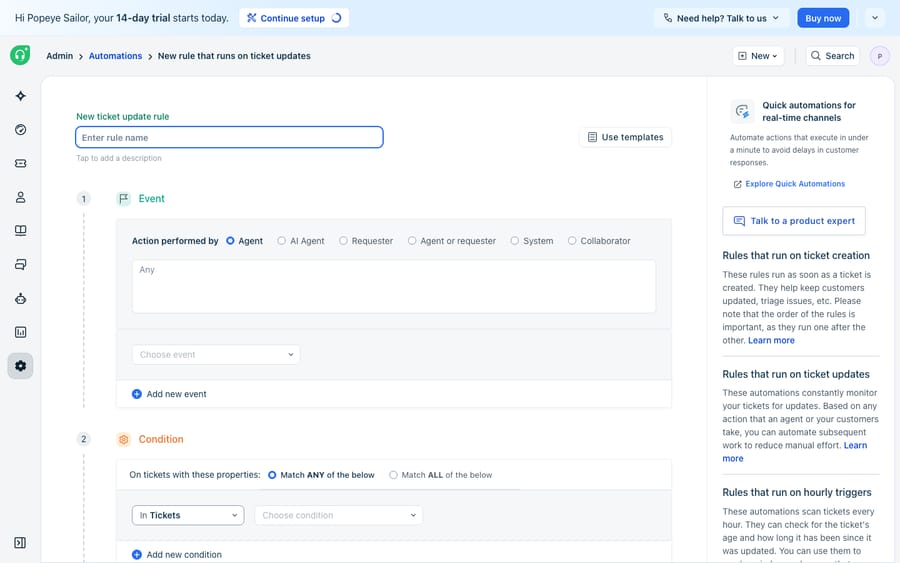
Task: Click the phone icon in Need help
Action: 668,18
